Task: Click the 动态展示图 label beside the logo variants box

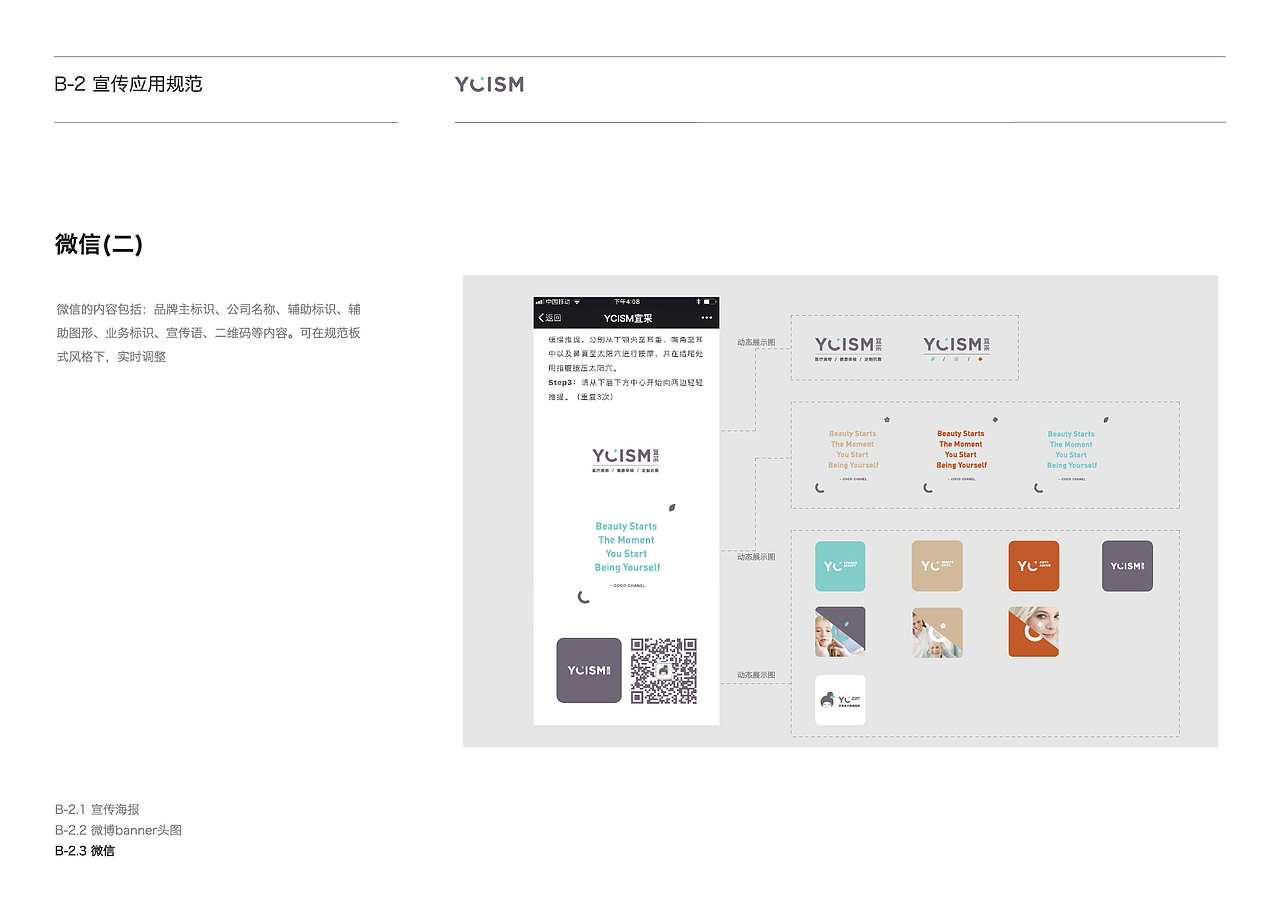Action: coord(756,342)
